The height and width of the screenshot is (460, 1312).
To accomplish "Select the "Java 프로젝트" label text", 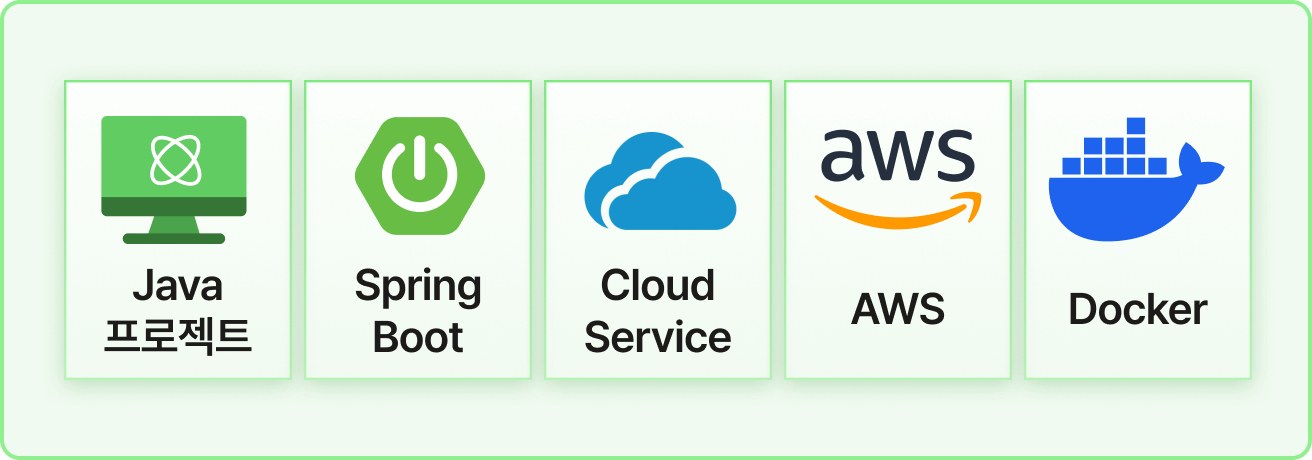I will click(178, 312).
